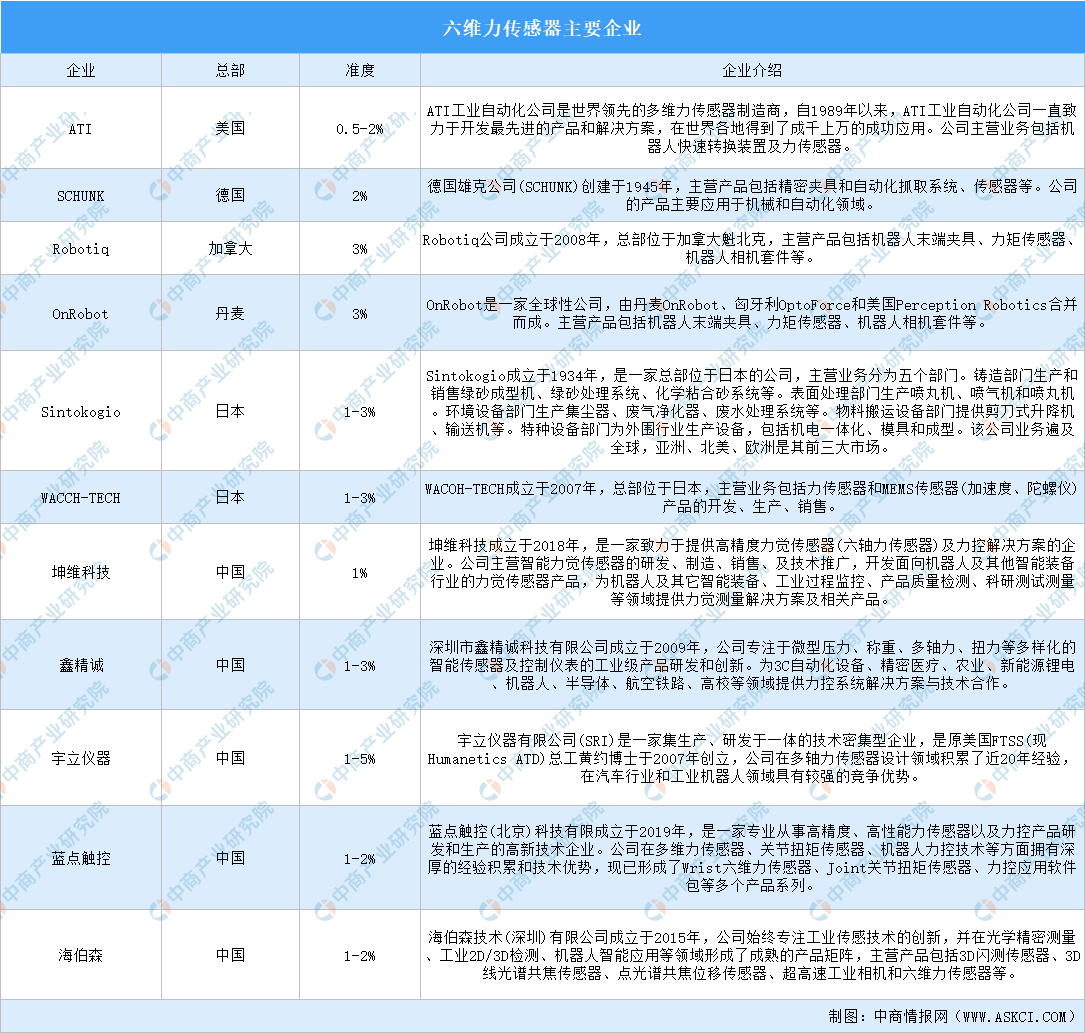Screen dimensions: 1085x1033
Task: Select the 总部 column header
Action: coord(230,71)
